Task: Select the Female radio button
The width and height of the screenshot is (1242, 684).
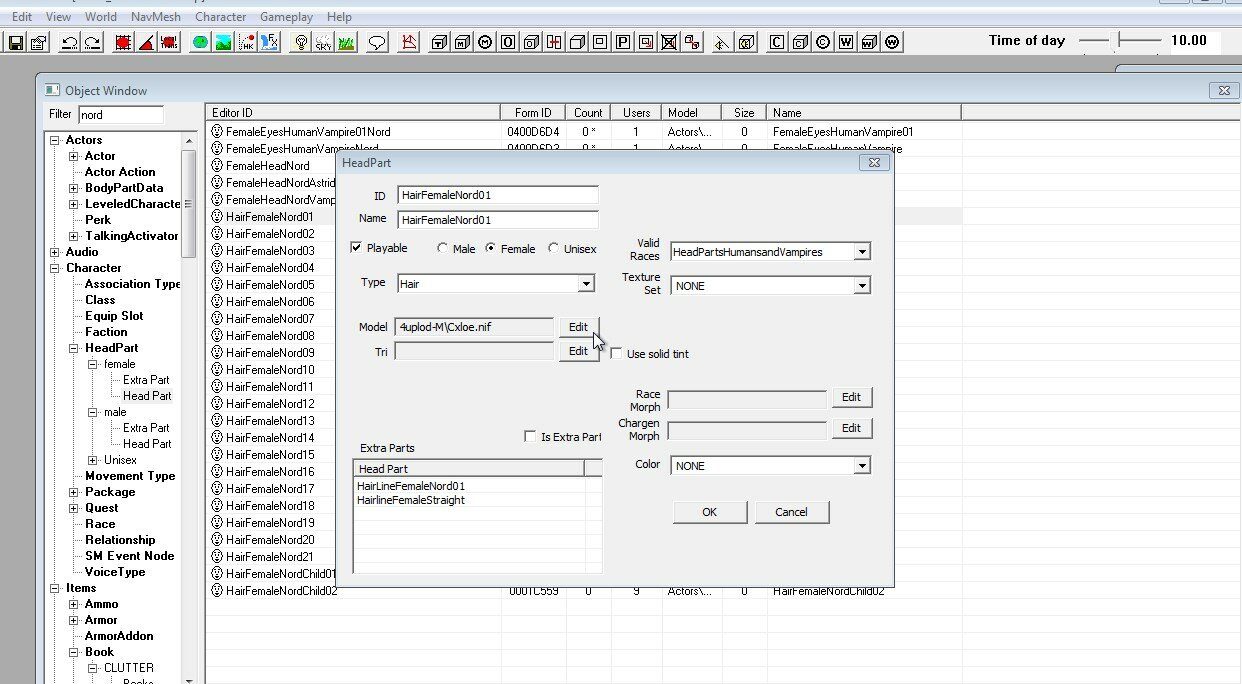Action: (491, 248)
